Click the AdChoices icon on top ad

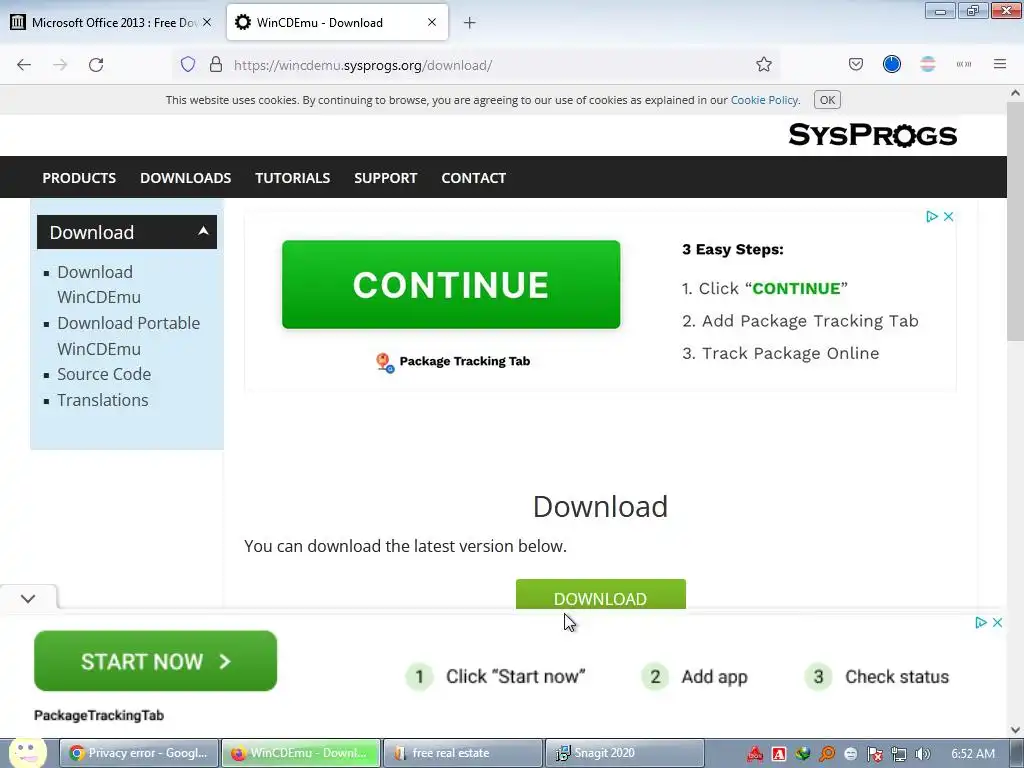click(x=932, y=216)
